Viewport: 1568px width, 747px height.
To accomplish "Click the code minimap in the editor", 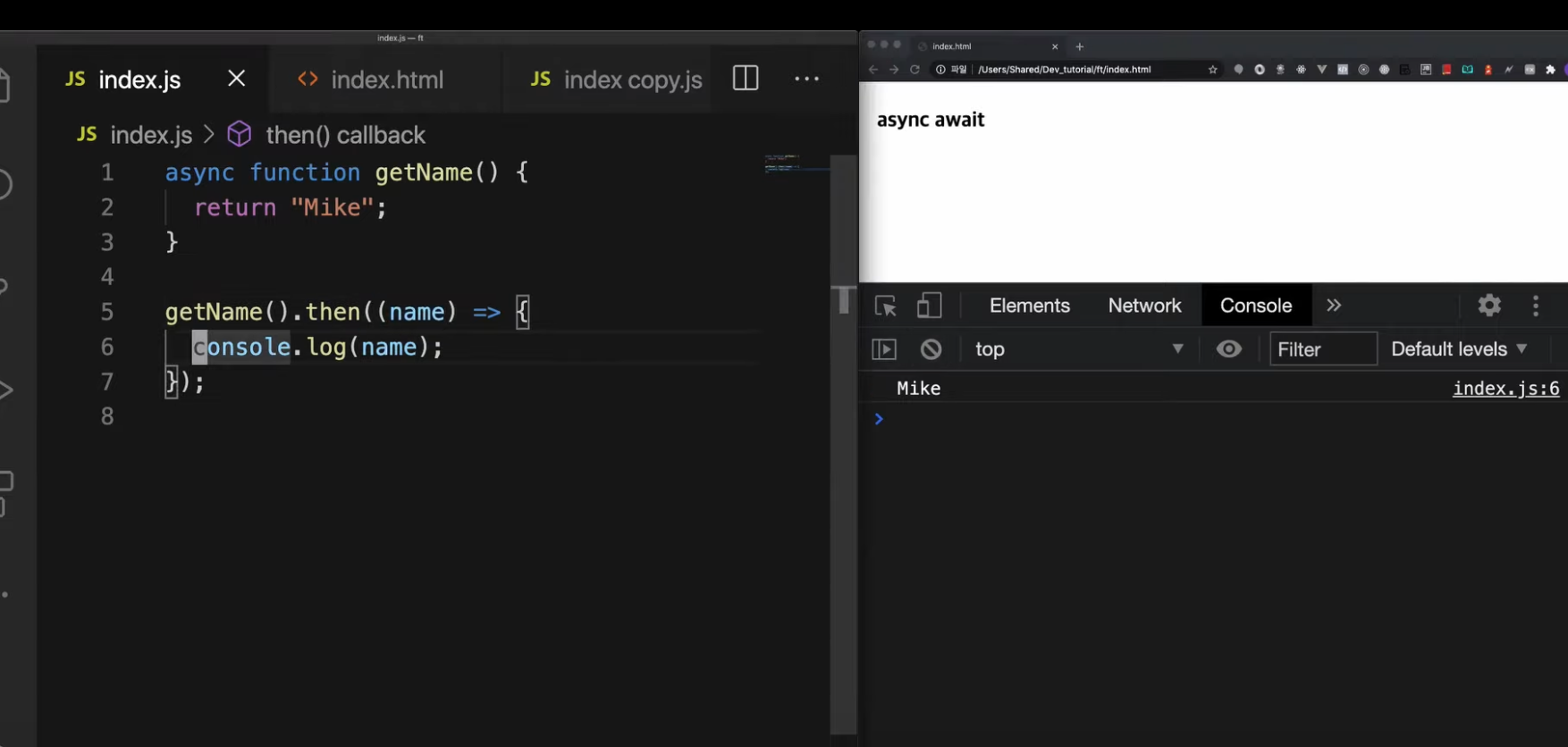I will 795,164.
